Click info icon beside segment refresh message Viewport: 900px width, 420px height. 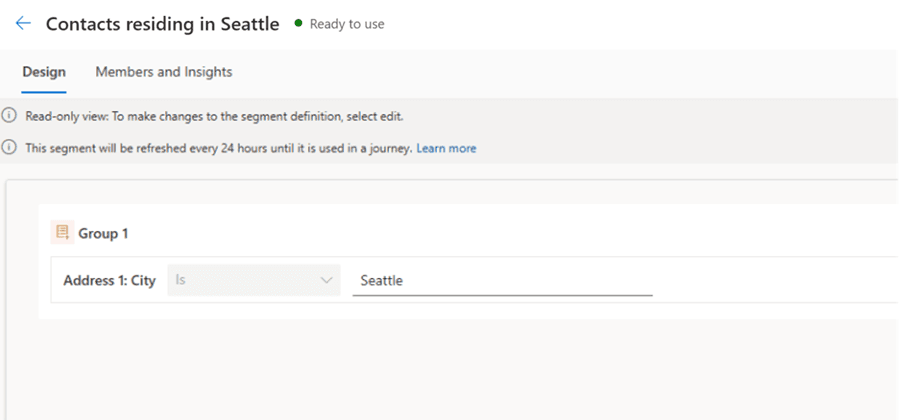coord(9,148)
